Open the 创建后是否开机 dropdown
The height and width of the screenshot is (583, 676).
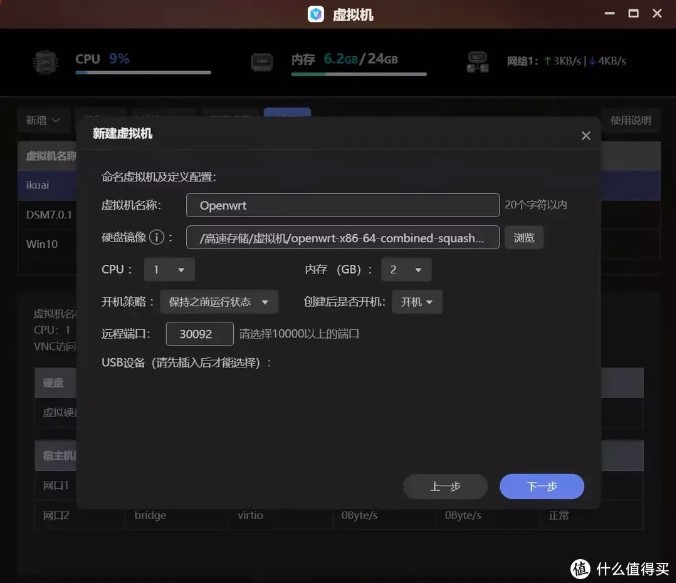pos(417,301)
